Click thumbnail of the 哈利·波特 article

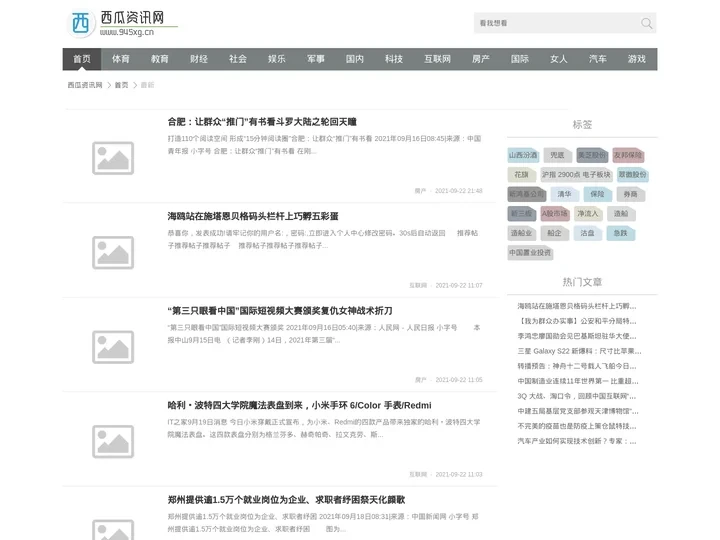pyautogui.click(x=113, y=442)
